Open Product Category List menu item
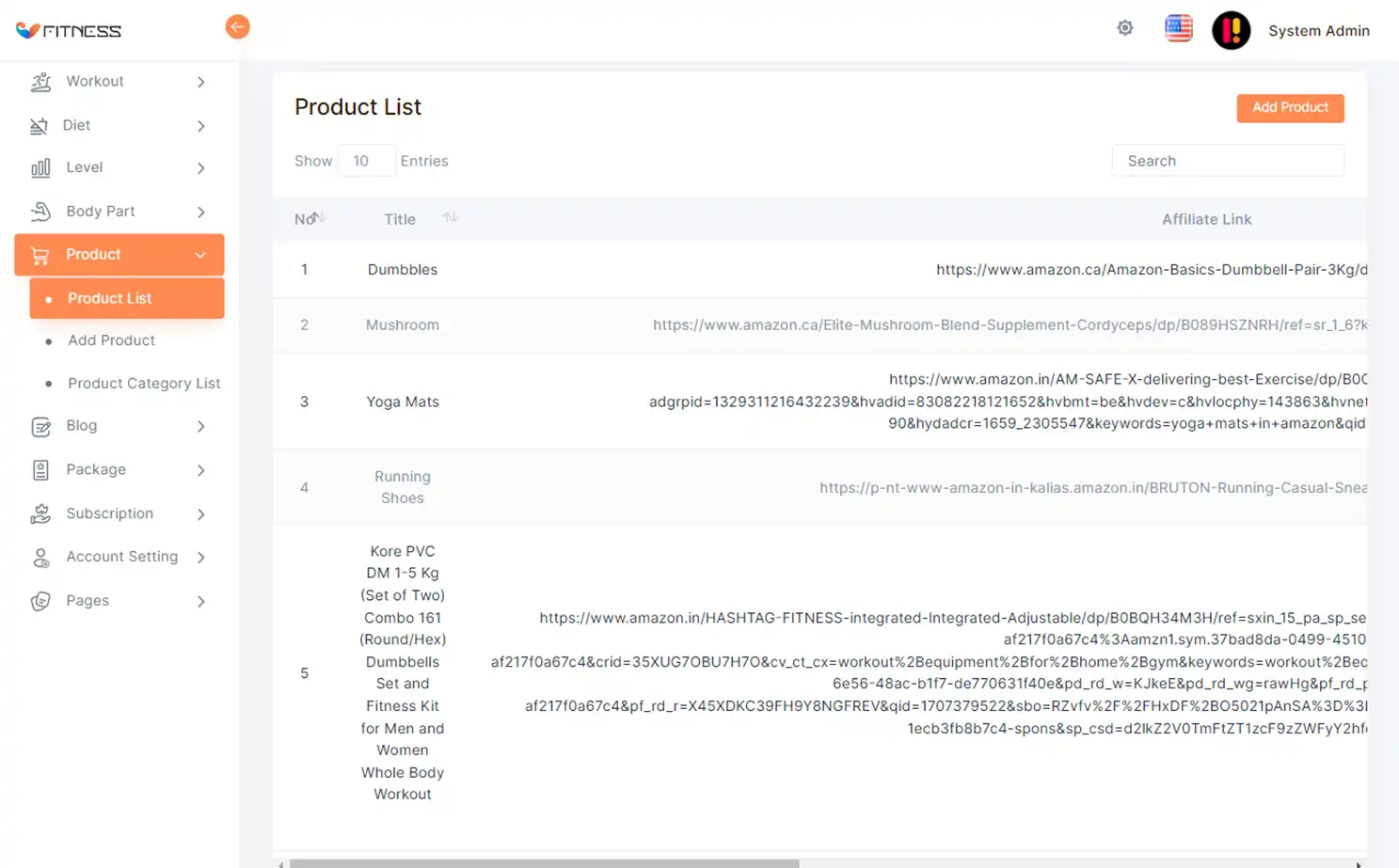 click(x=143, y=384)
